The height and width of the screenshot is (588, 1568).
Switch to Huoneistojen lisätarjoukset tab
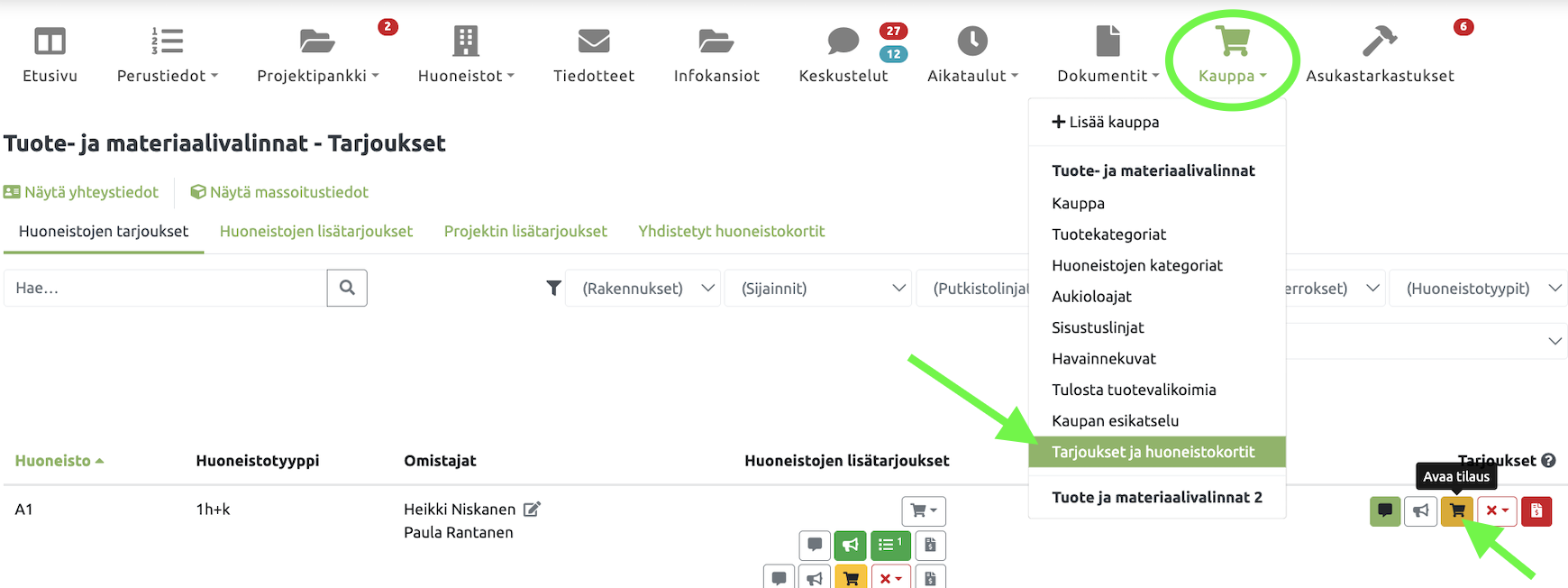point(316,232)
